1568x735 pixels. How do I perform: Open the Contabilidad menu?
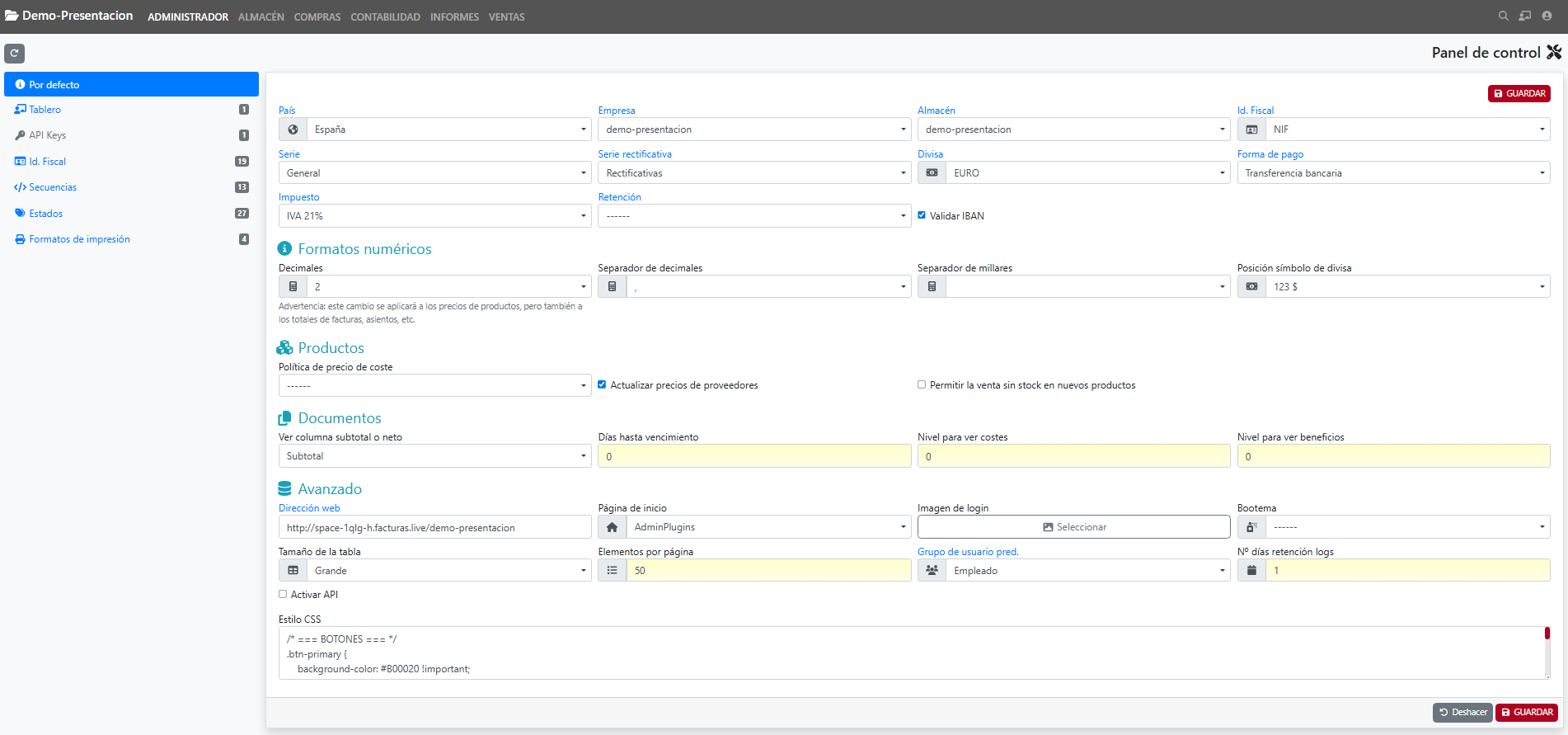click(x=385, y=17)
